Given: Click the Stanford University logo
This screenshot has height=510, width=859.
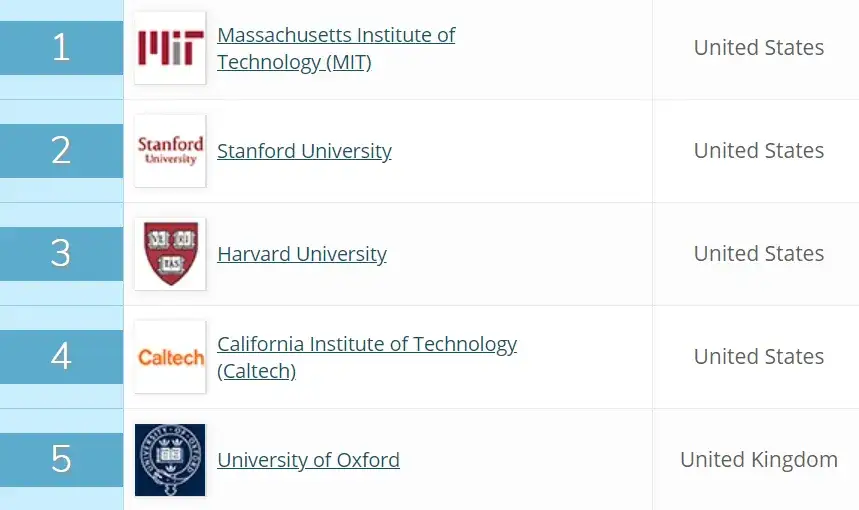Looking at the screenshot, I should (170, 151).
